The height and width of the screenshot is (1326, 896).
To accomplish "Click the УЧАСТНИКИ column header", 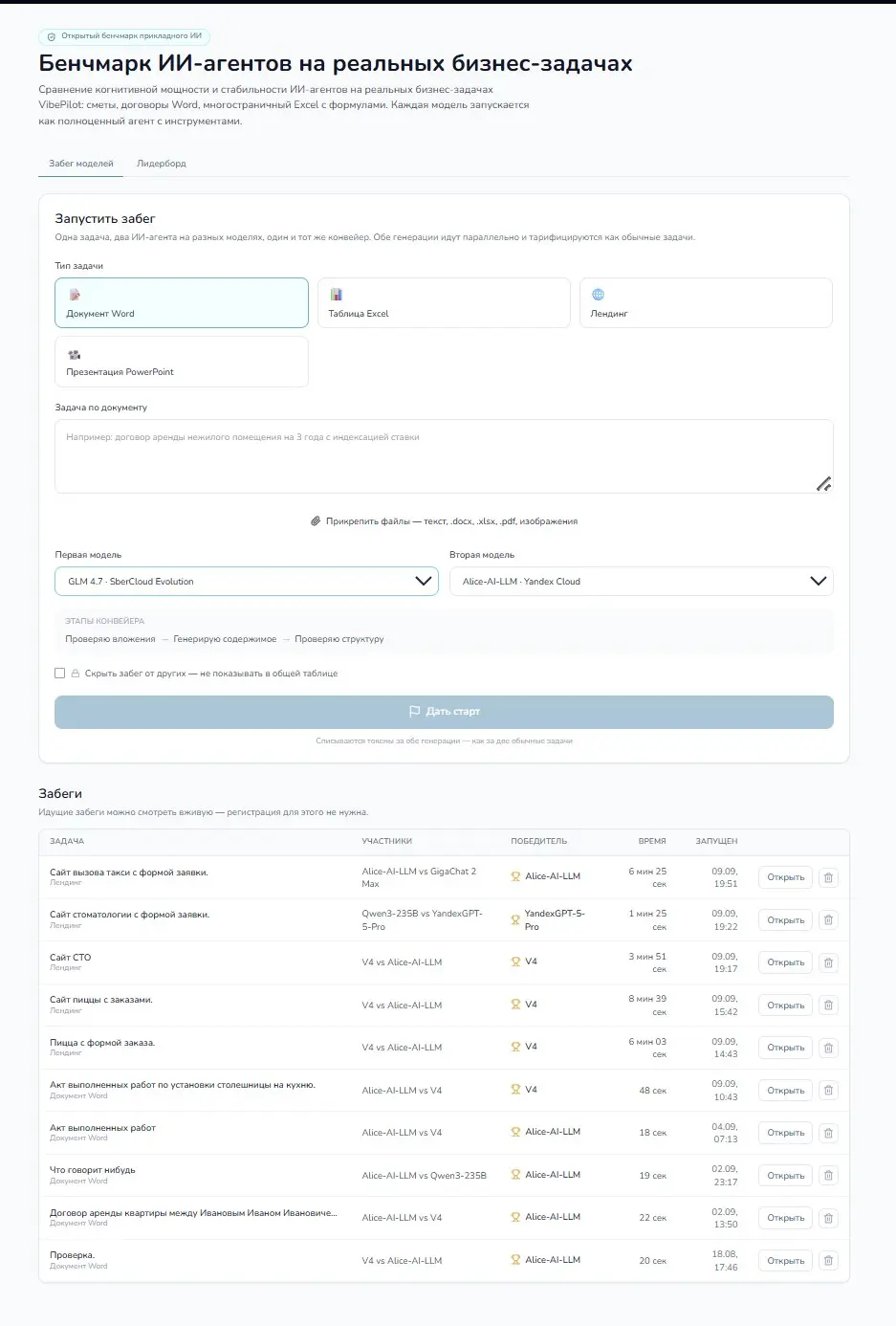I will click(387, 841).
